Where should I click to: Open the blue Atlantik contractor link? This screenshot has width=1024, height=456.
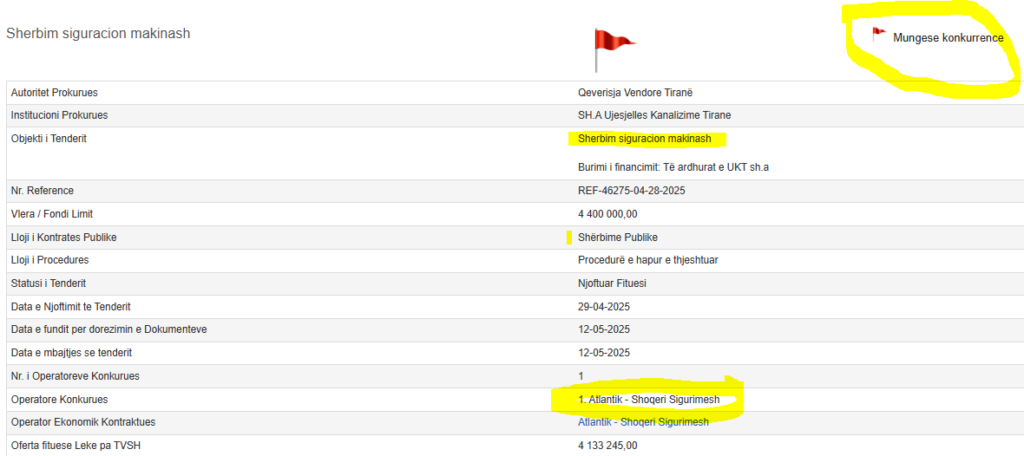pyautogui.click(x=643, y=422)
